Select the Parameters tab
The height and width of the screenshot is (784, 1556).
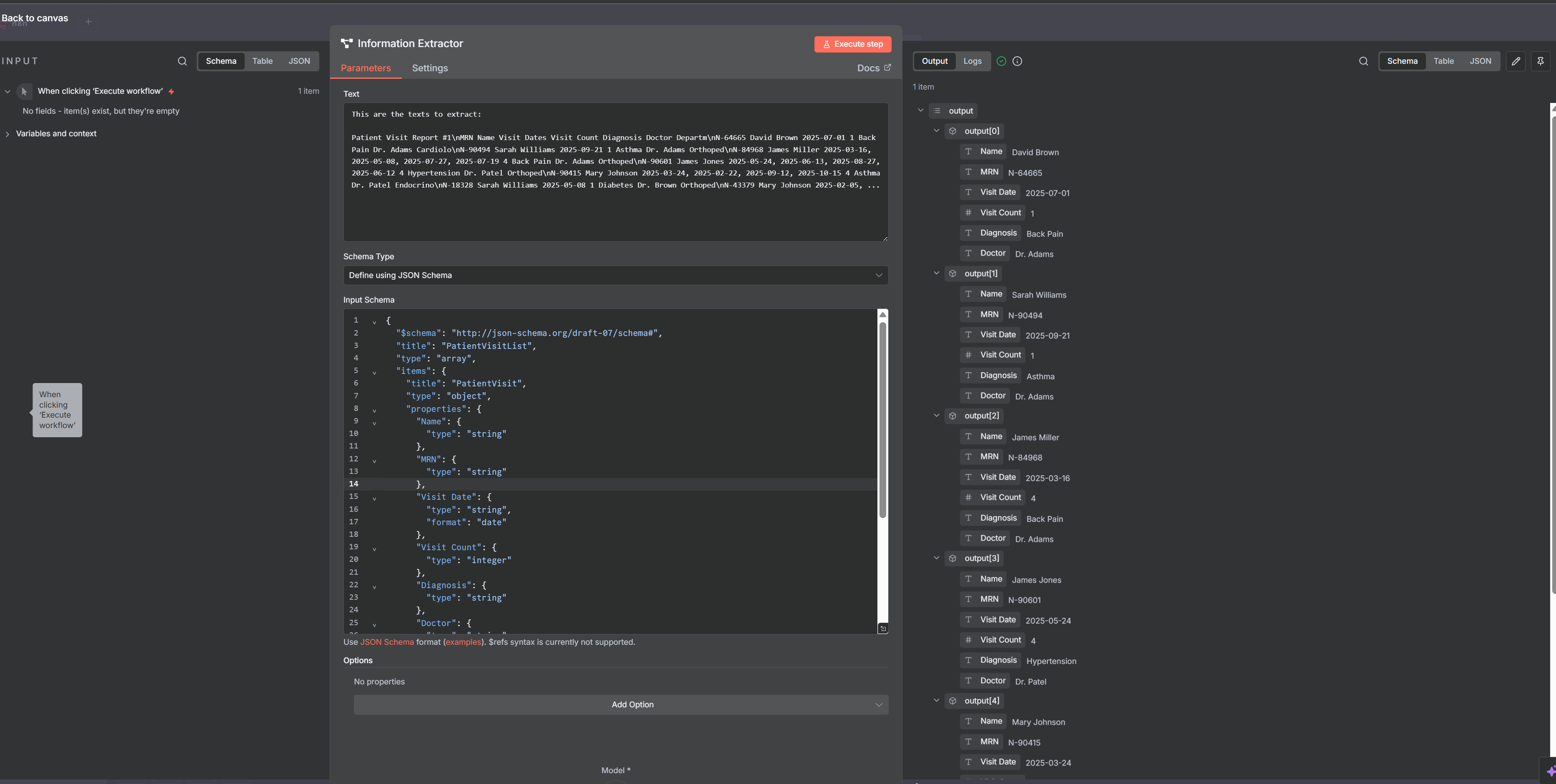pyautogui.click(x=366, y=68)
